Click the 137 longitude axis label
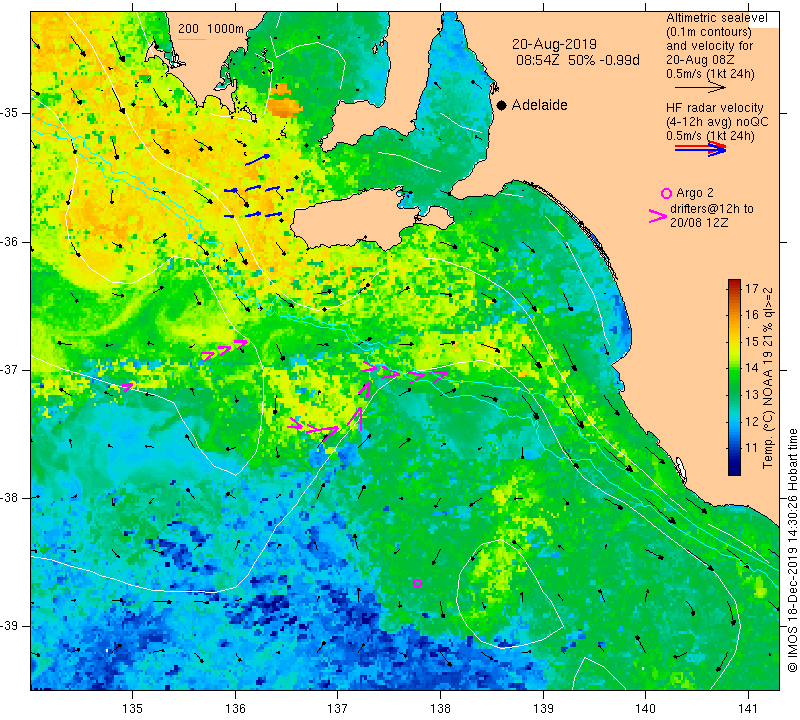The image size is (800, 720). tap(338, 708)
